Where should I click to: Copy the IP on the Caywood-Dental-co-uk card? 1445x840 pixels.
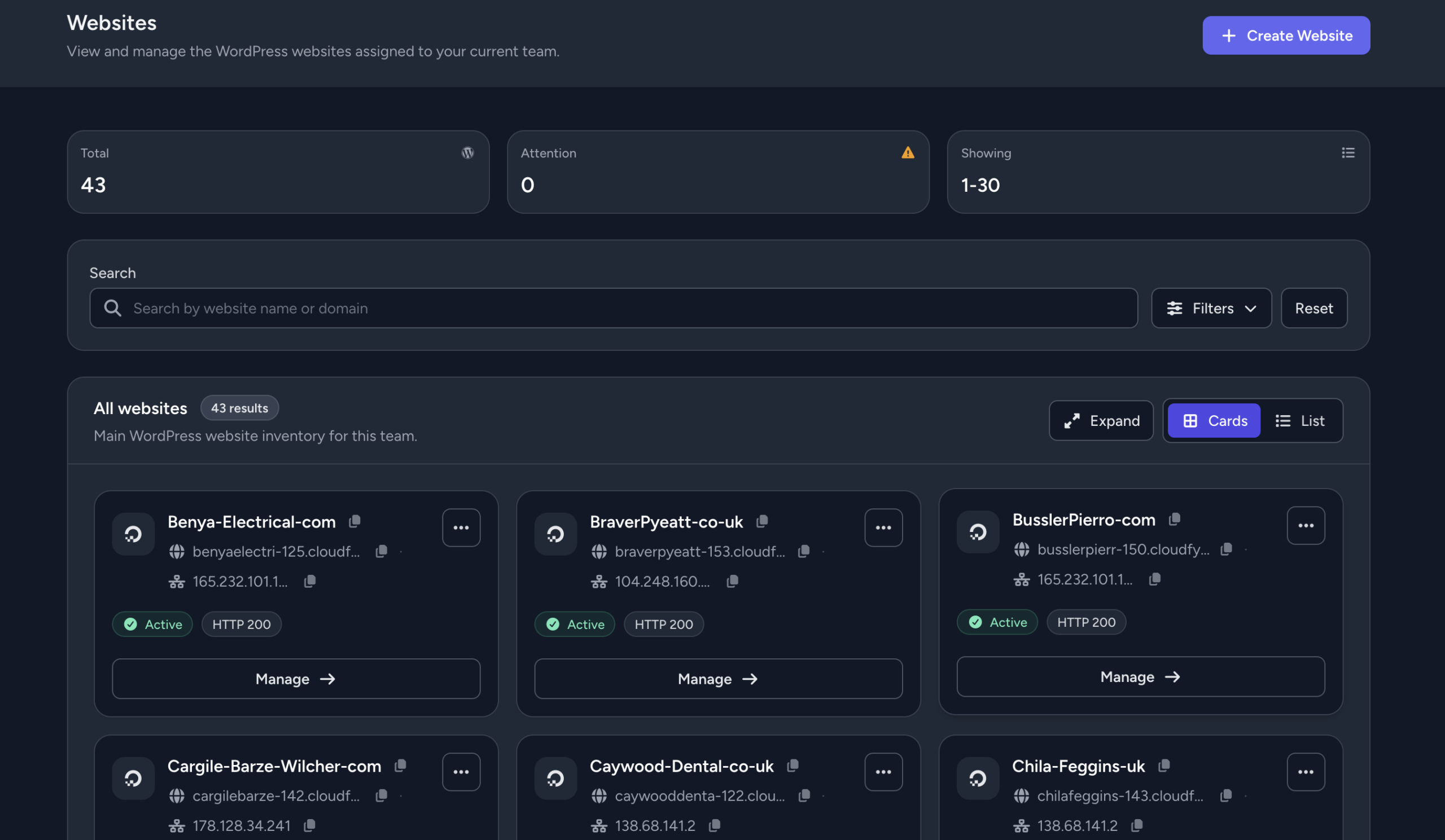715,825
